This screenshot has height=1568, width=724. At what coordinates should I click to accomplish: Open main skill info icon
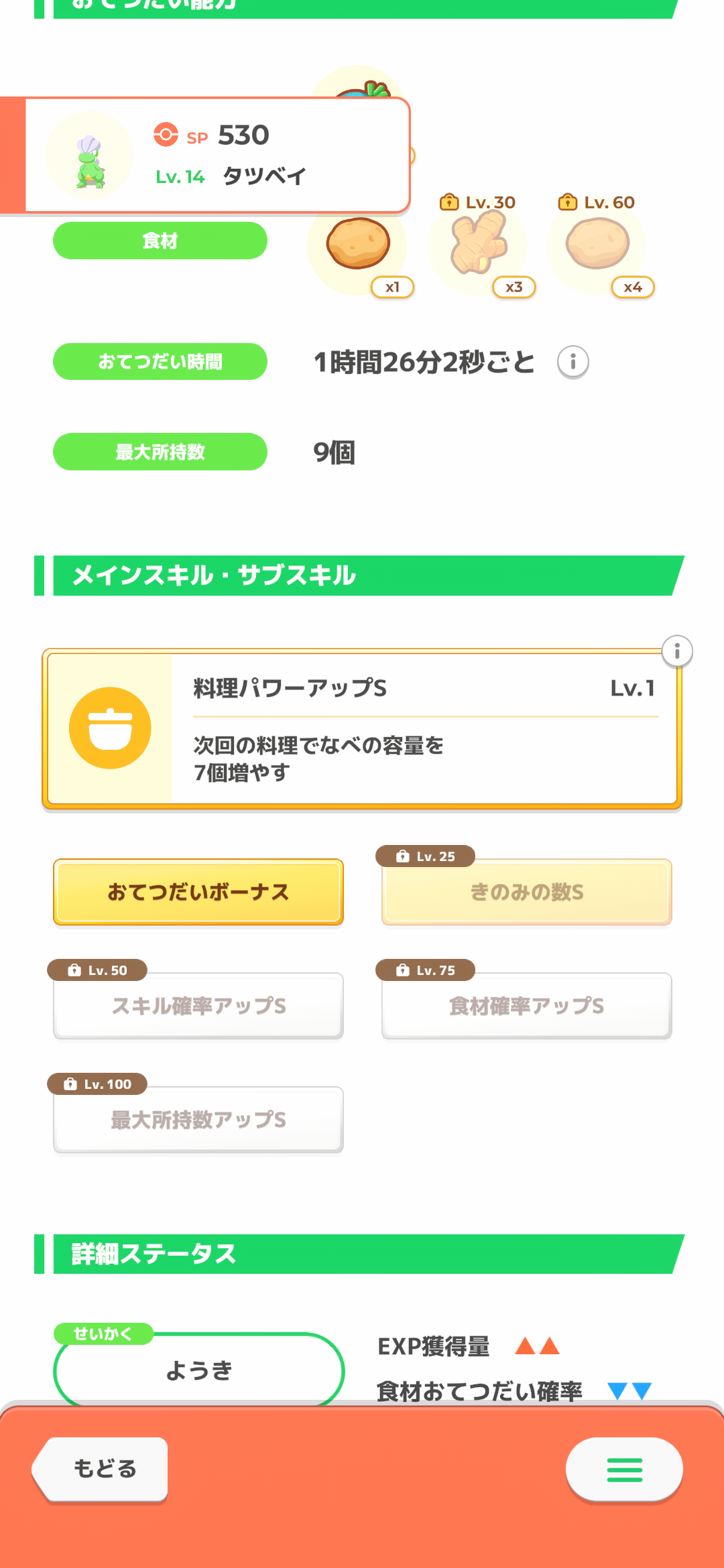pyautogui.click(x=677, y=651)
